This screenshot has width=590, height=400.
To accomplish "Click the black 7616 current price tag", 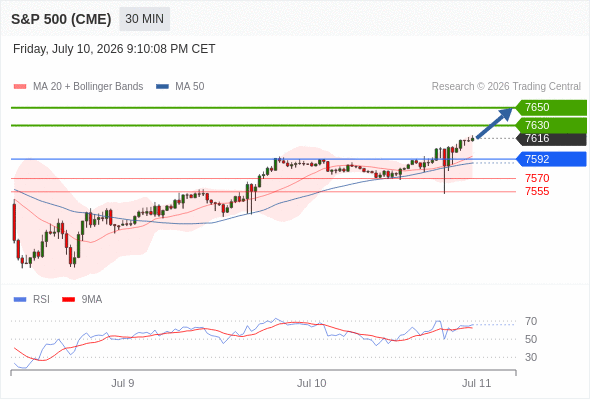I will [x=551, y=138].
